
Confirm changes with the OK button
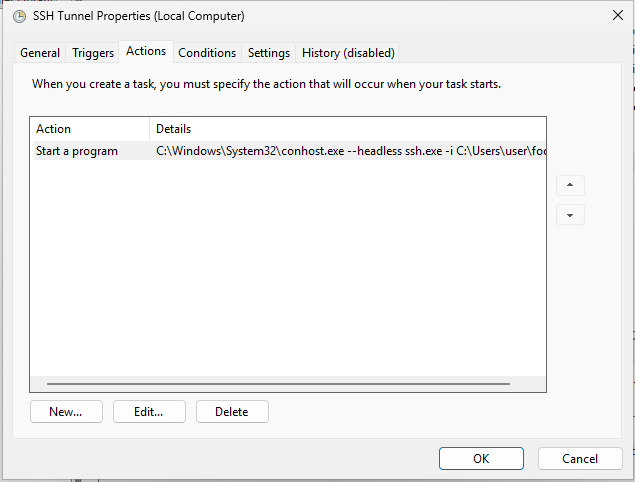tap(481, 458)
